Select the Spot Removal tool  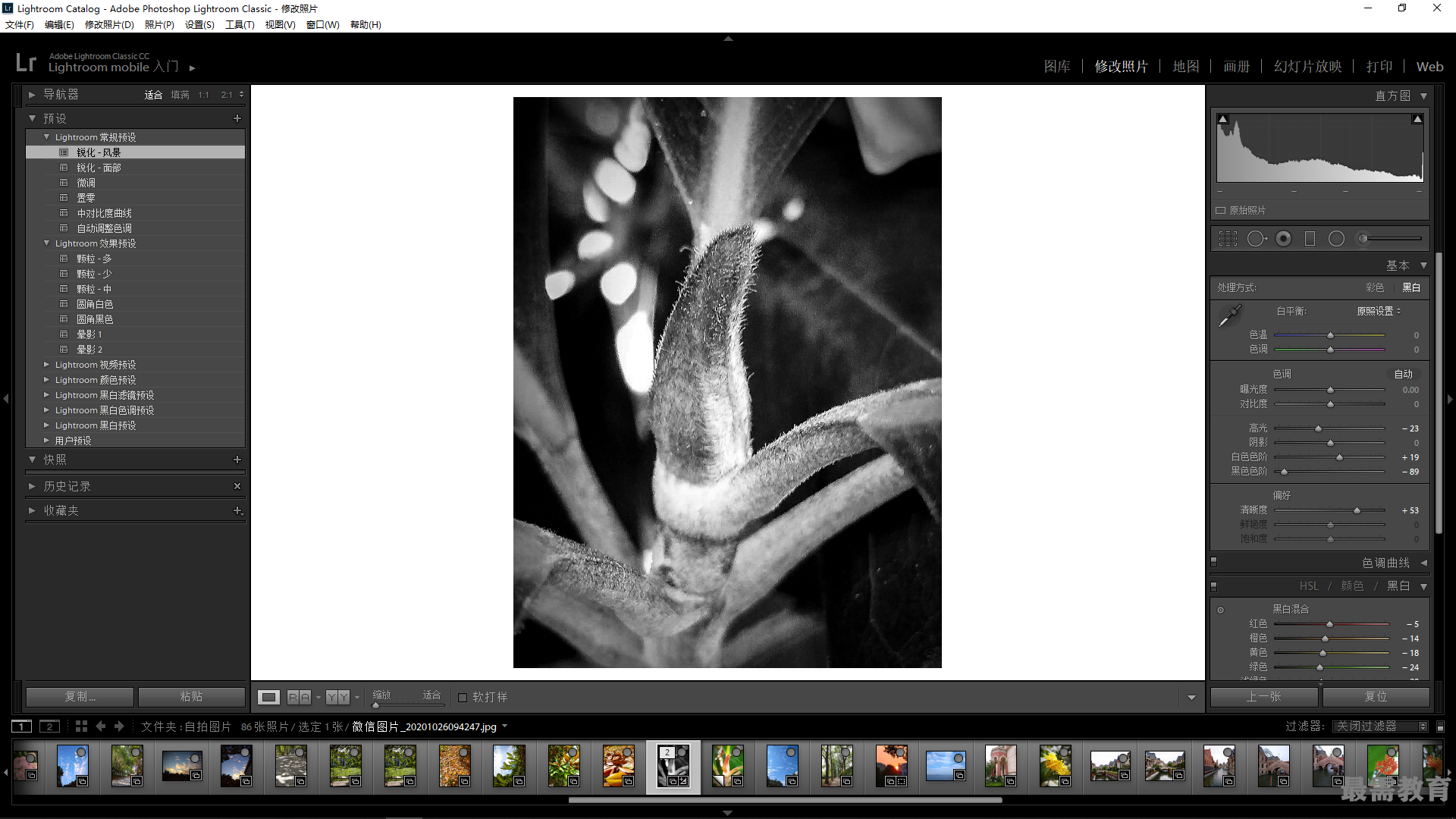tap(1257, 239)
